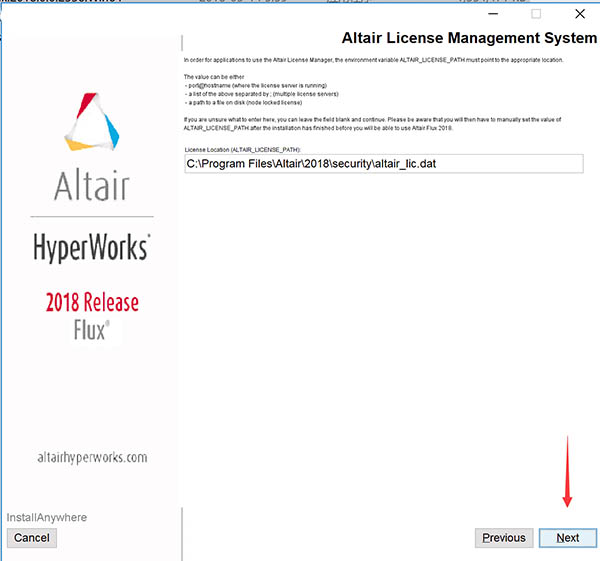
Task: Click the altairhyperworks.com text
Action: coord(92,457)
